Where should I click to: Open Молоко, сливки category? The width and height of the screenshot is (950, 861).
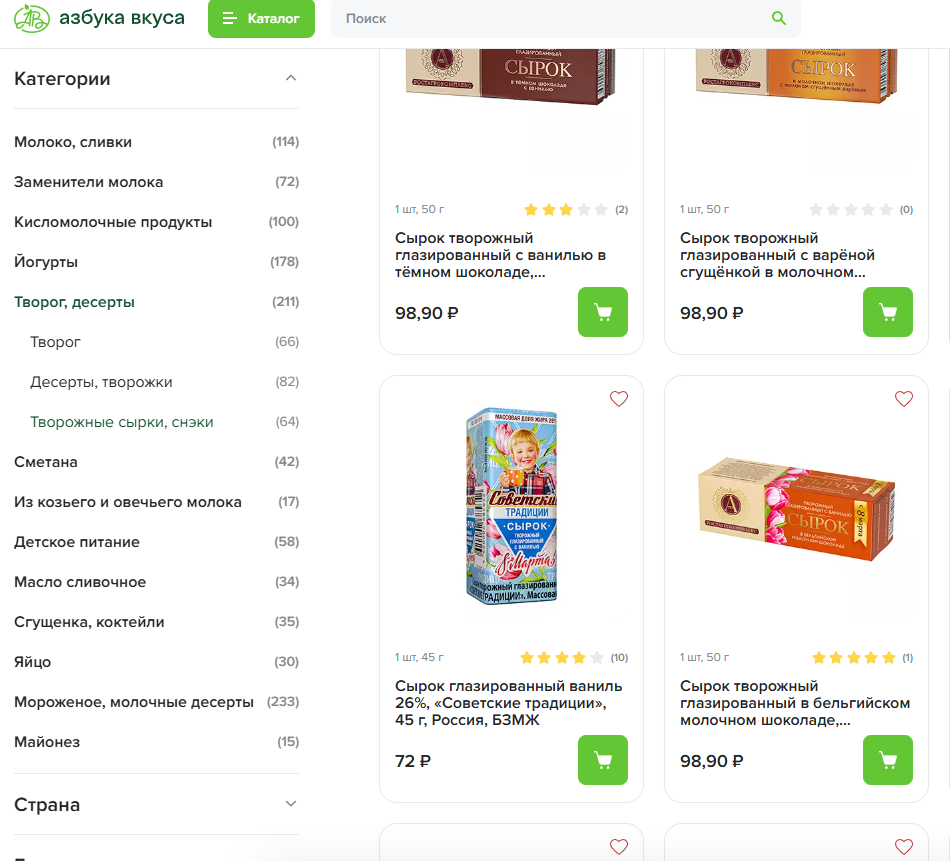point(73,142)
